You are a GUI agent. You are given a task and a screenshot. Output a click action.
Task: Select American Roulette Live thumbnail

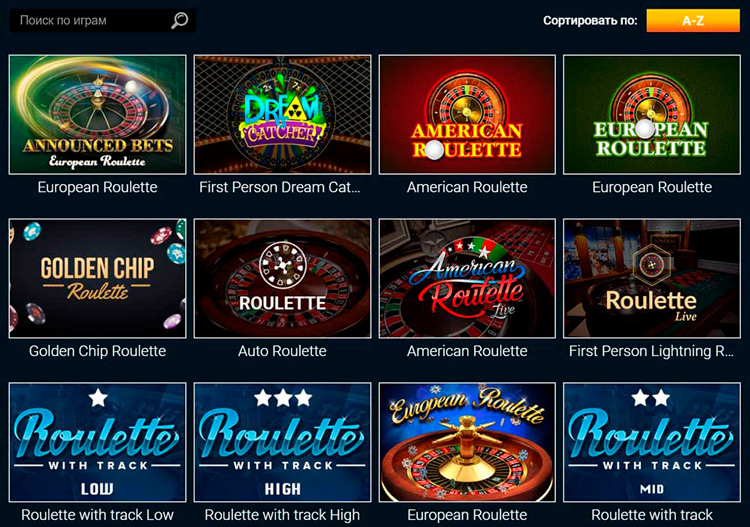coord(467,278)
